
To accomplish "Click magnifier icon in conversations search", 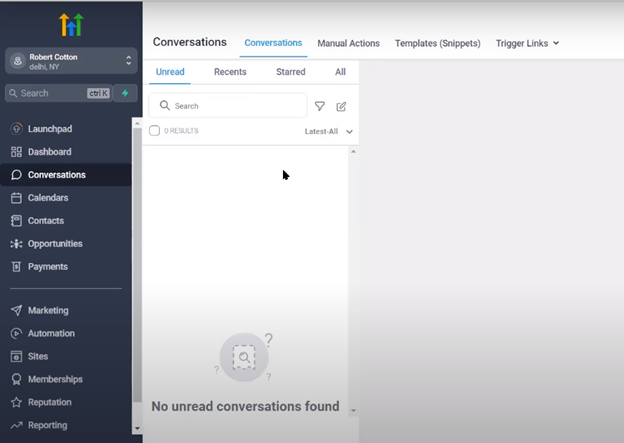I will click(x=164, y=105).
